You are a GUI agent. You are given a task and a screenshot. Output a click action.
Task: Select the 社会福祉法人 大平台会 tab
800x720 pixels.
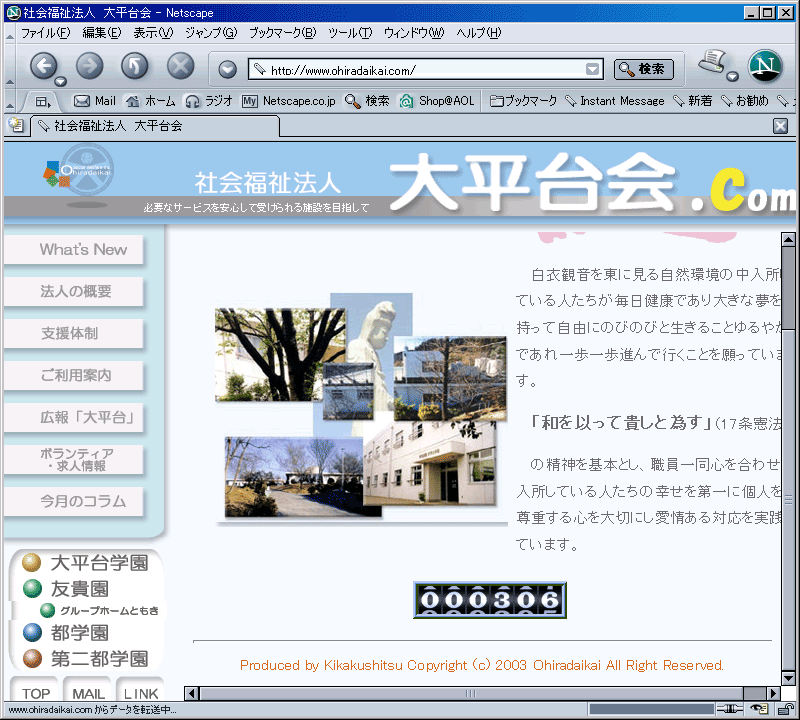pyautogui.click(x=155, y=126)
